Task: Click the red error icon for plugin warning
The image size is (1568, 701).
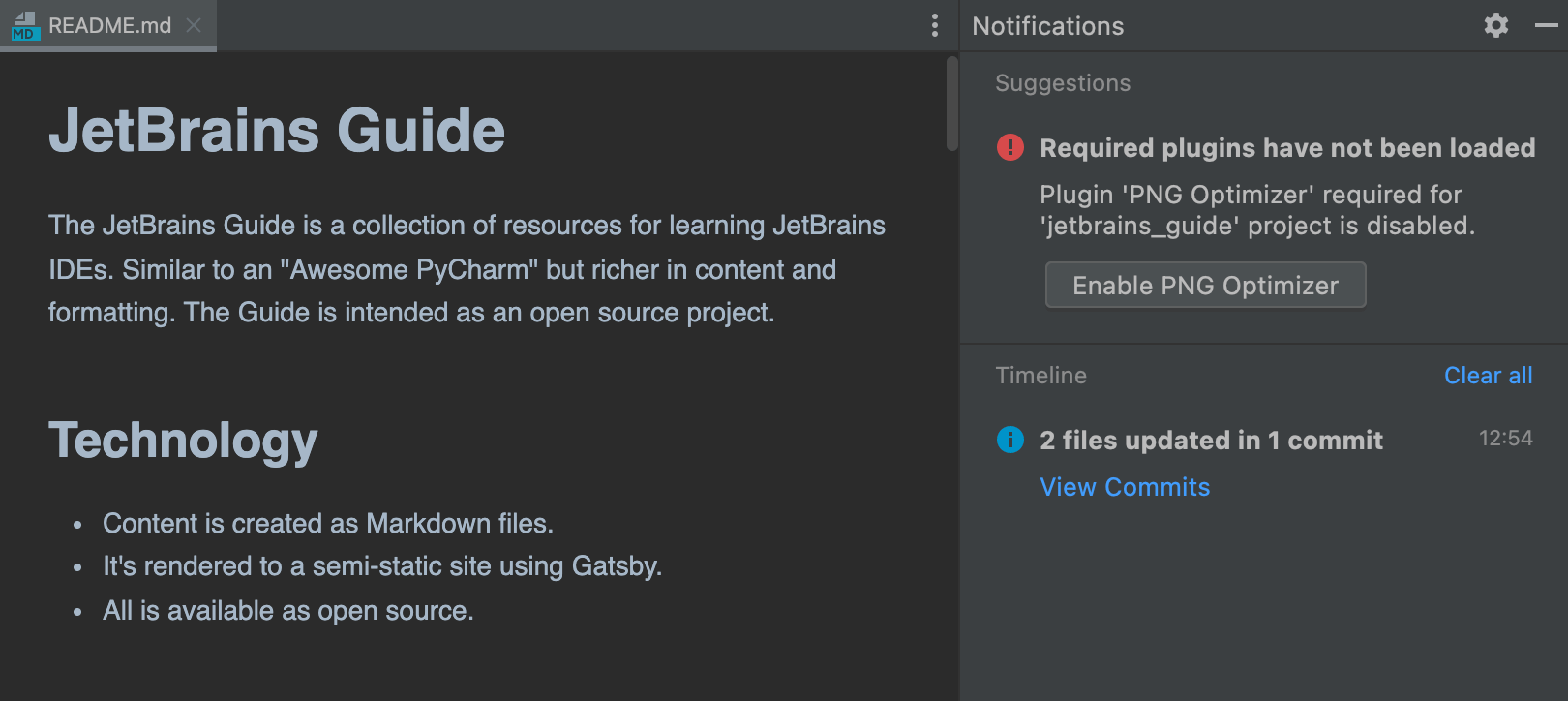Action: point(1010,147)
